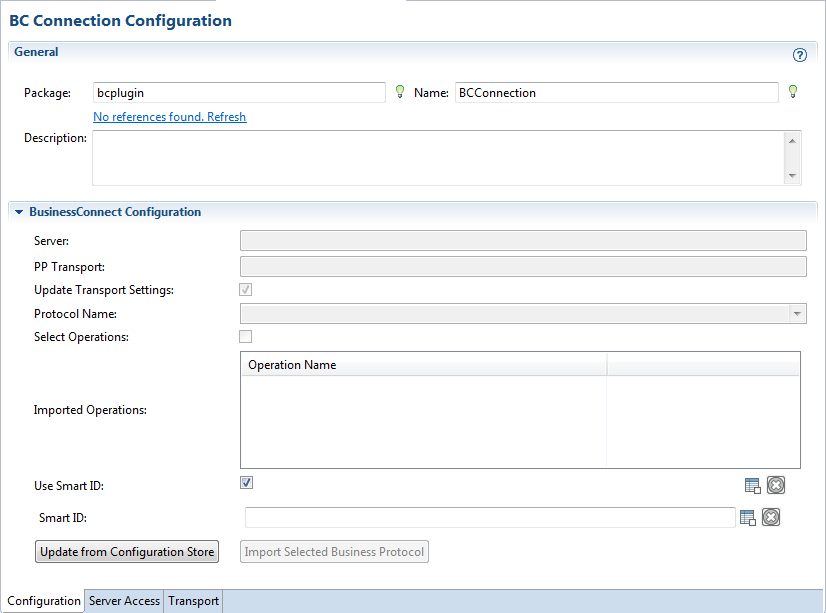This screenshot has width=826, height=613.
Task: Click the lightbulb icon next to Package field
Action: coord(399,92)
